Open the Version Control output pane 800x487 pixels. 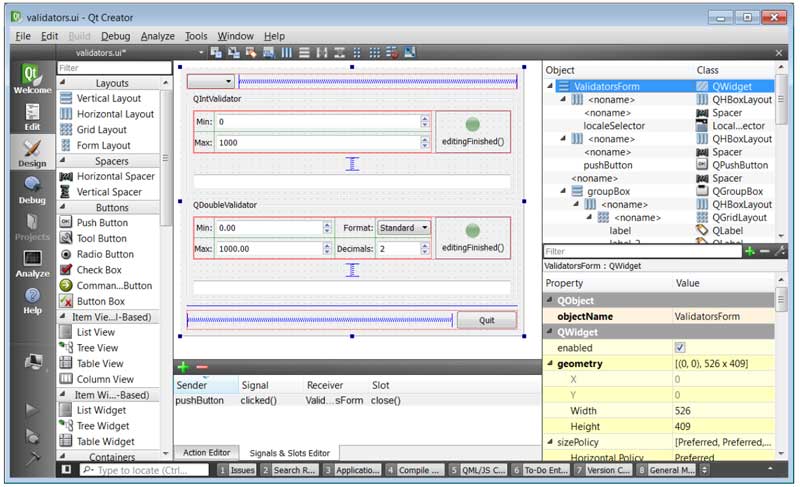pos(603,470)
